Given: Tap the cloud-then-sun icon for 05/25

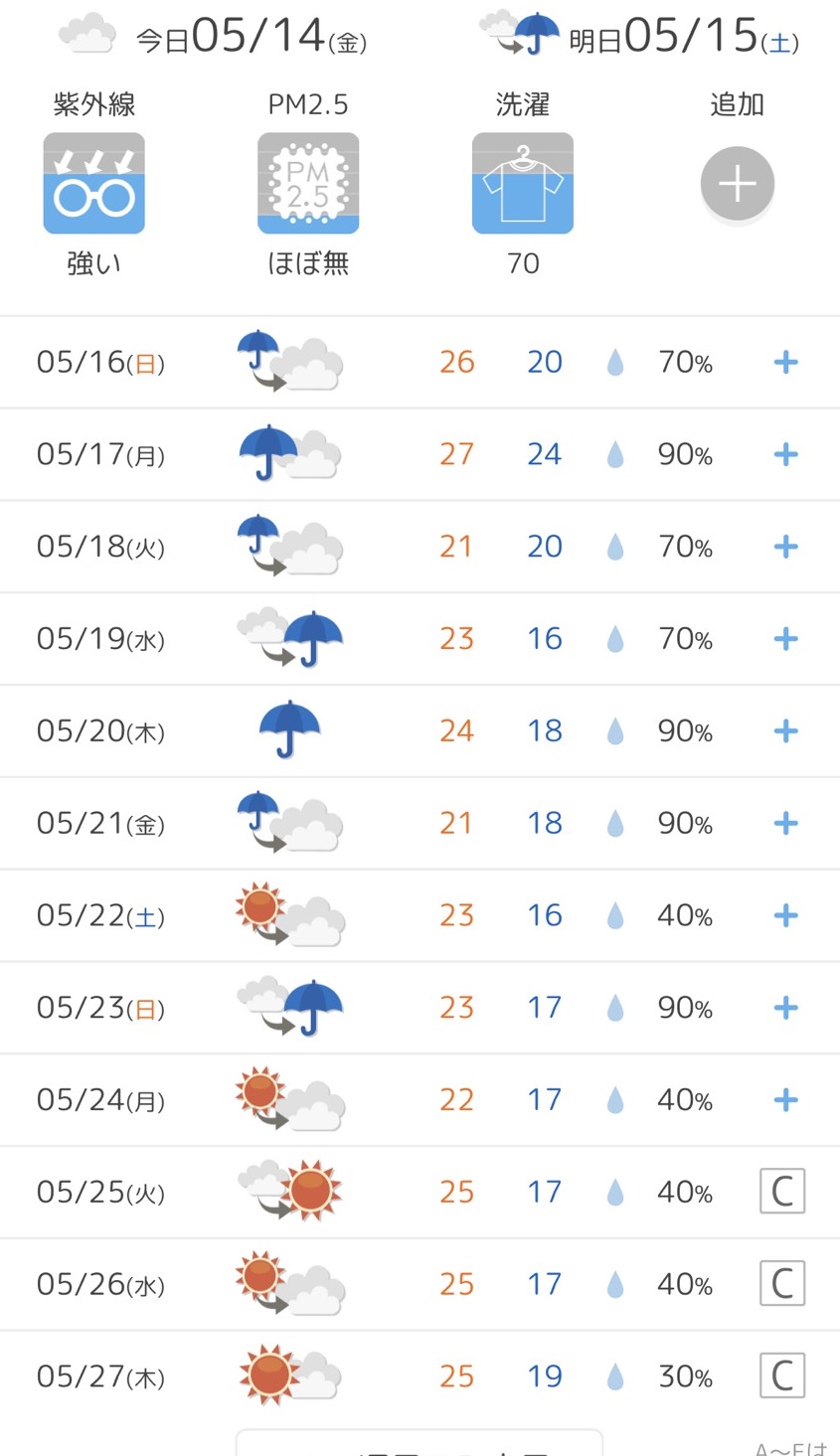Looking at the screenshot, I should (289, 1191).
